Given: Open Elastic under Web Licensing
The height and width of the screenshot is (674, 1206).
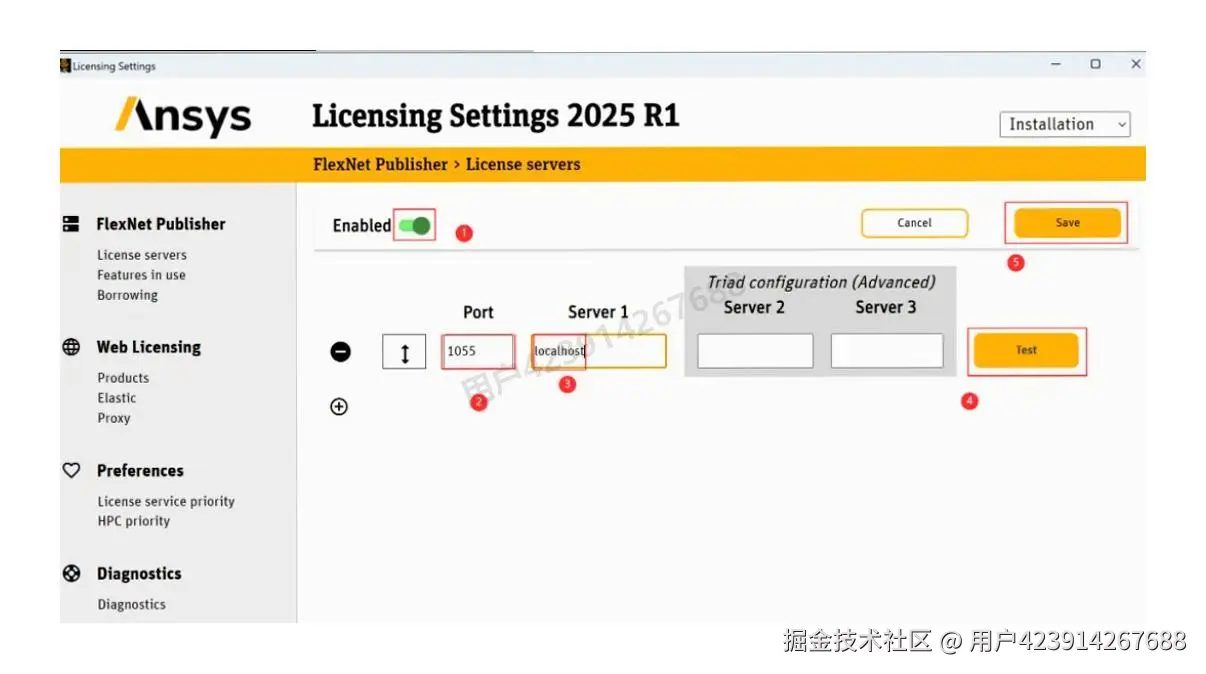Looking at the screenshot, I should tap(117, 398).
